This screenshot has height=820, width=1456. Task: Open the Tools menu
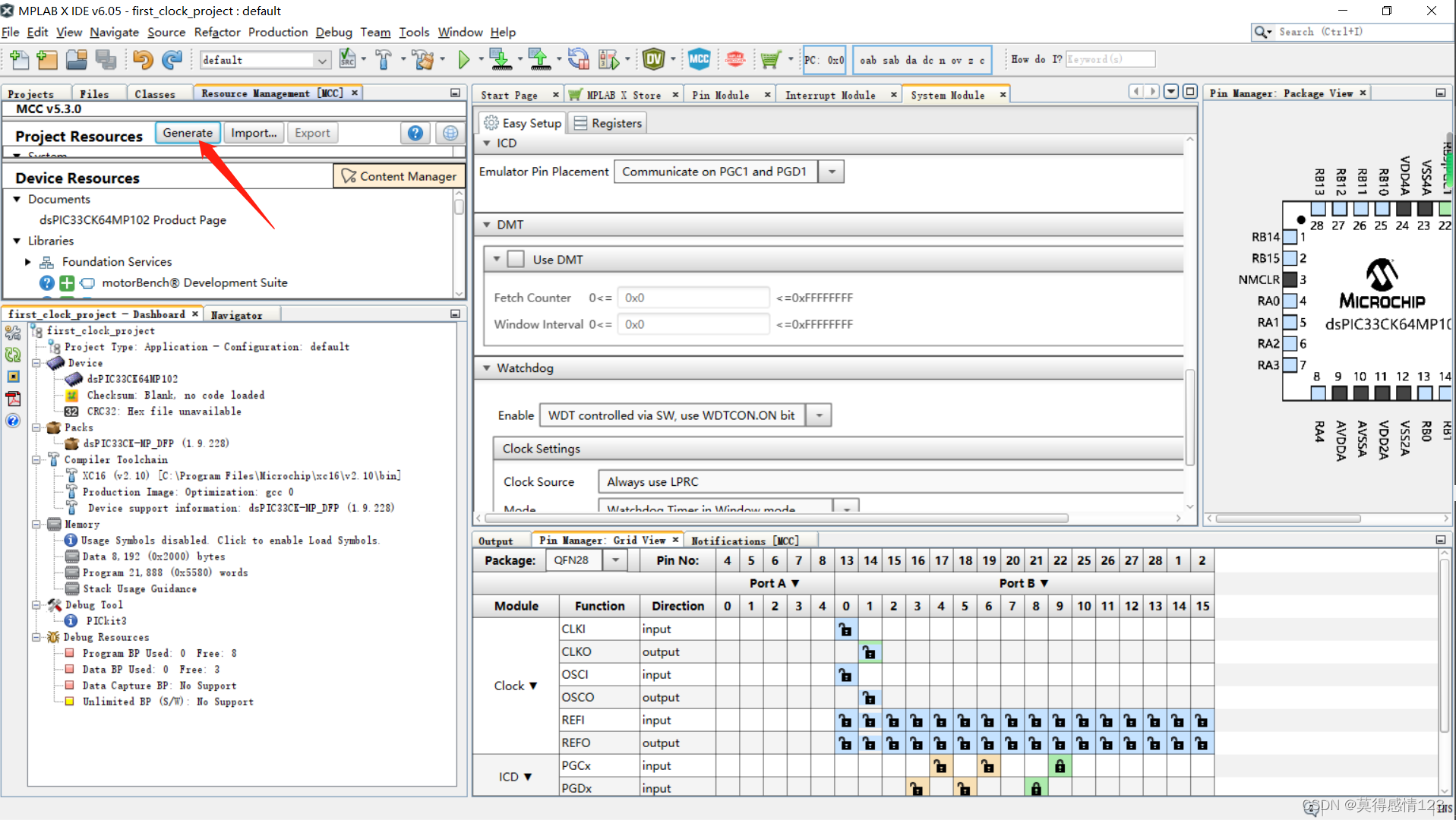click(414, 32)
